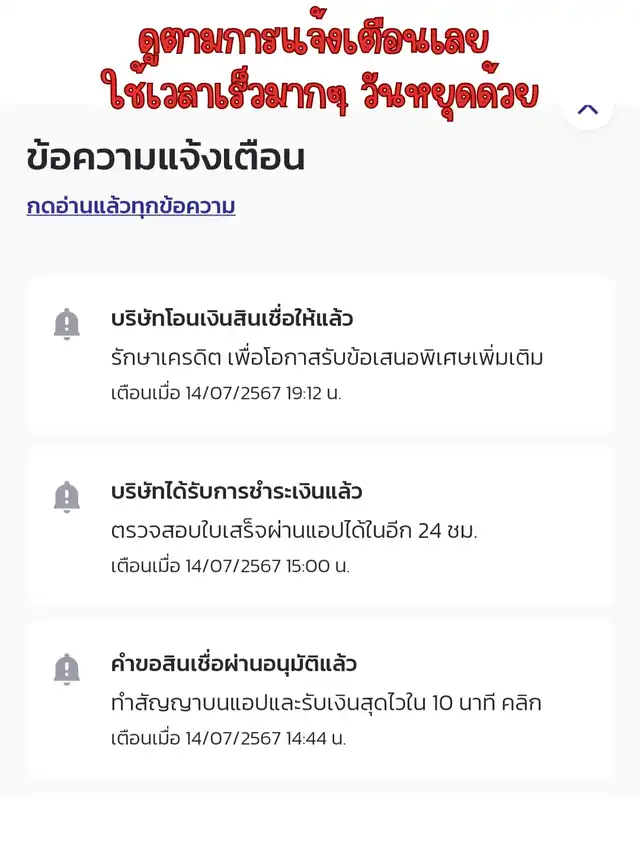
Task: Click the word คลิก in the loan approval message
Action: pyautogui.click(x=523, y=702)
